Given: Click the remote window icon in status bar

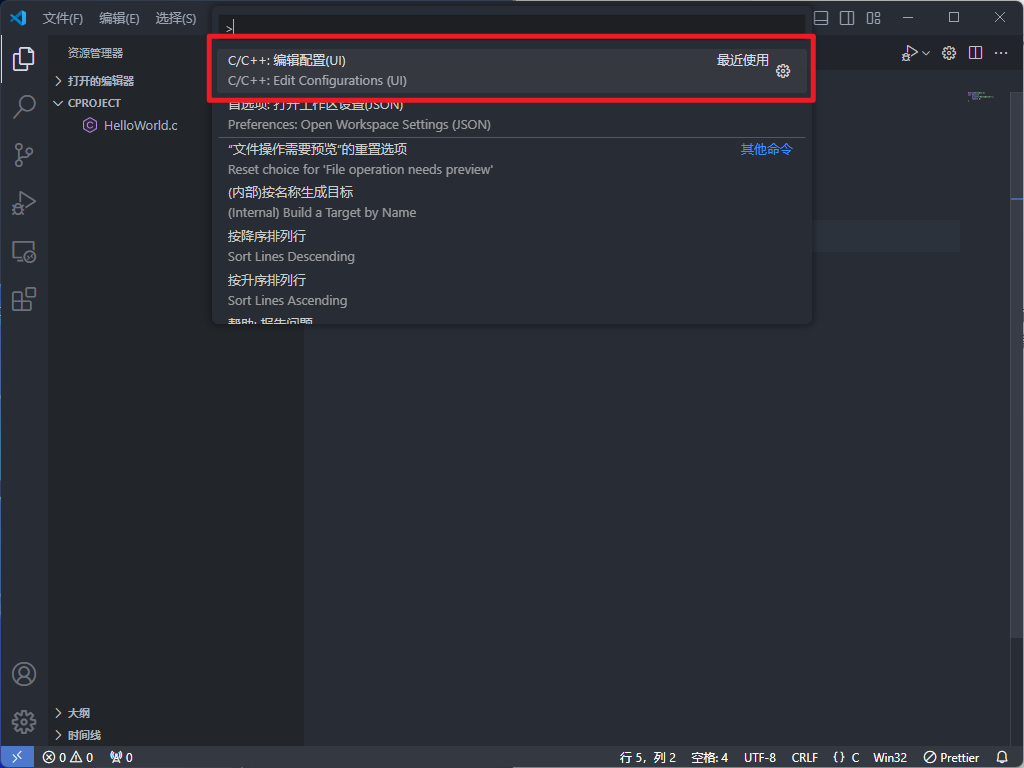Looking at the screenshot, I should click(17, 757).
